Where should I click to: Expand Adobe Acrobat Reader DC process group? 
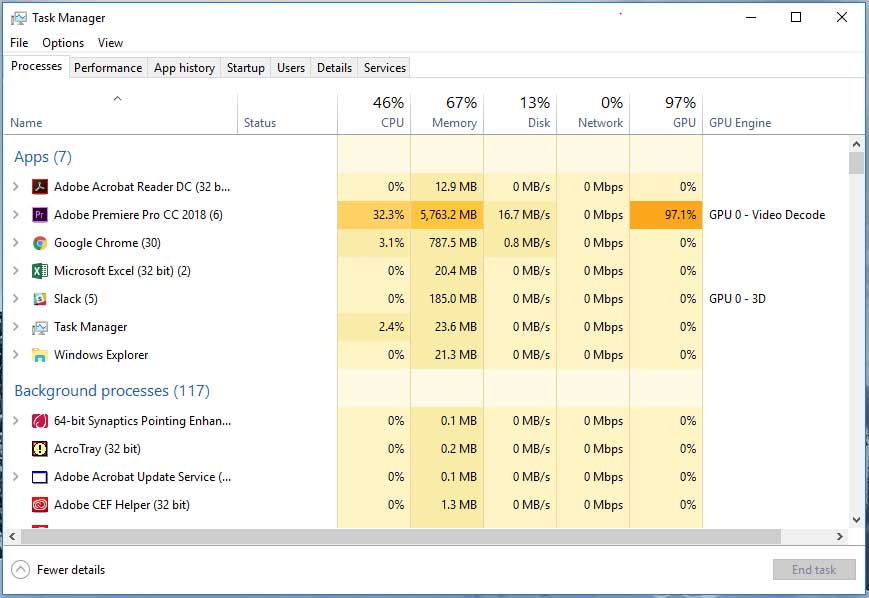[16, 187]
